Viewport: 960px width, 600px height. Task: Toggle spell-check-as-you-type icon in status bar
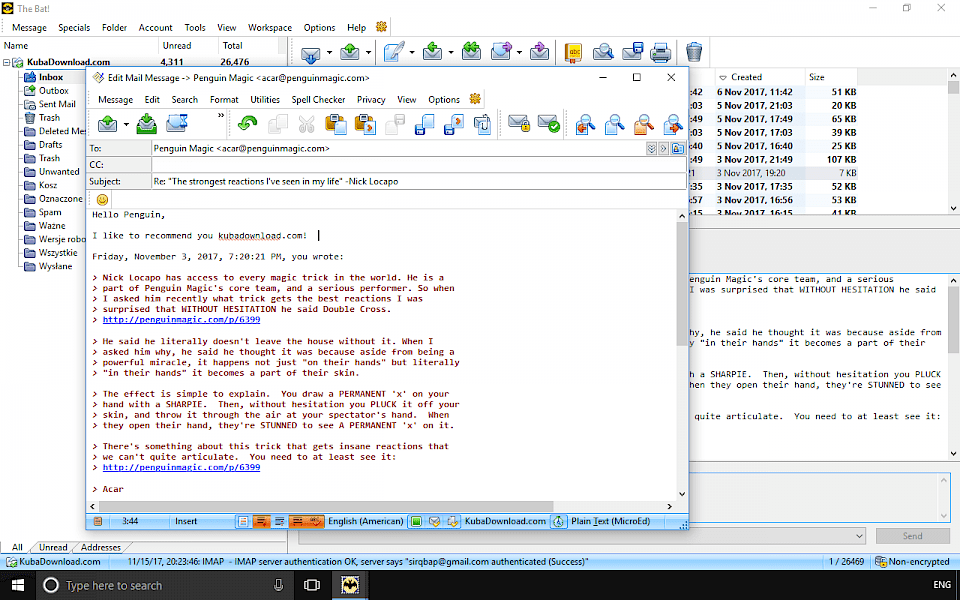[315, 522]
